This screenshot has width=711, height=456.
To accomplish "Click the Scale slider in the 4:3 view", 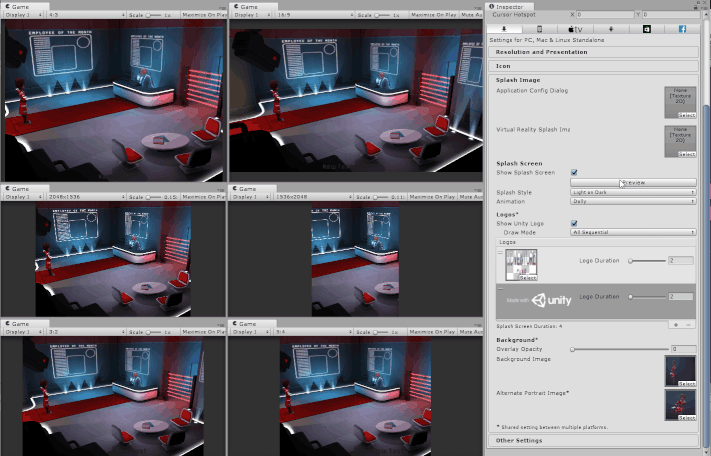I will (x=153, y=15).
